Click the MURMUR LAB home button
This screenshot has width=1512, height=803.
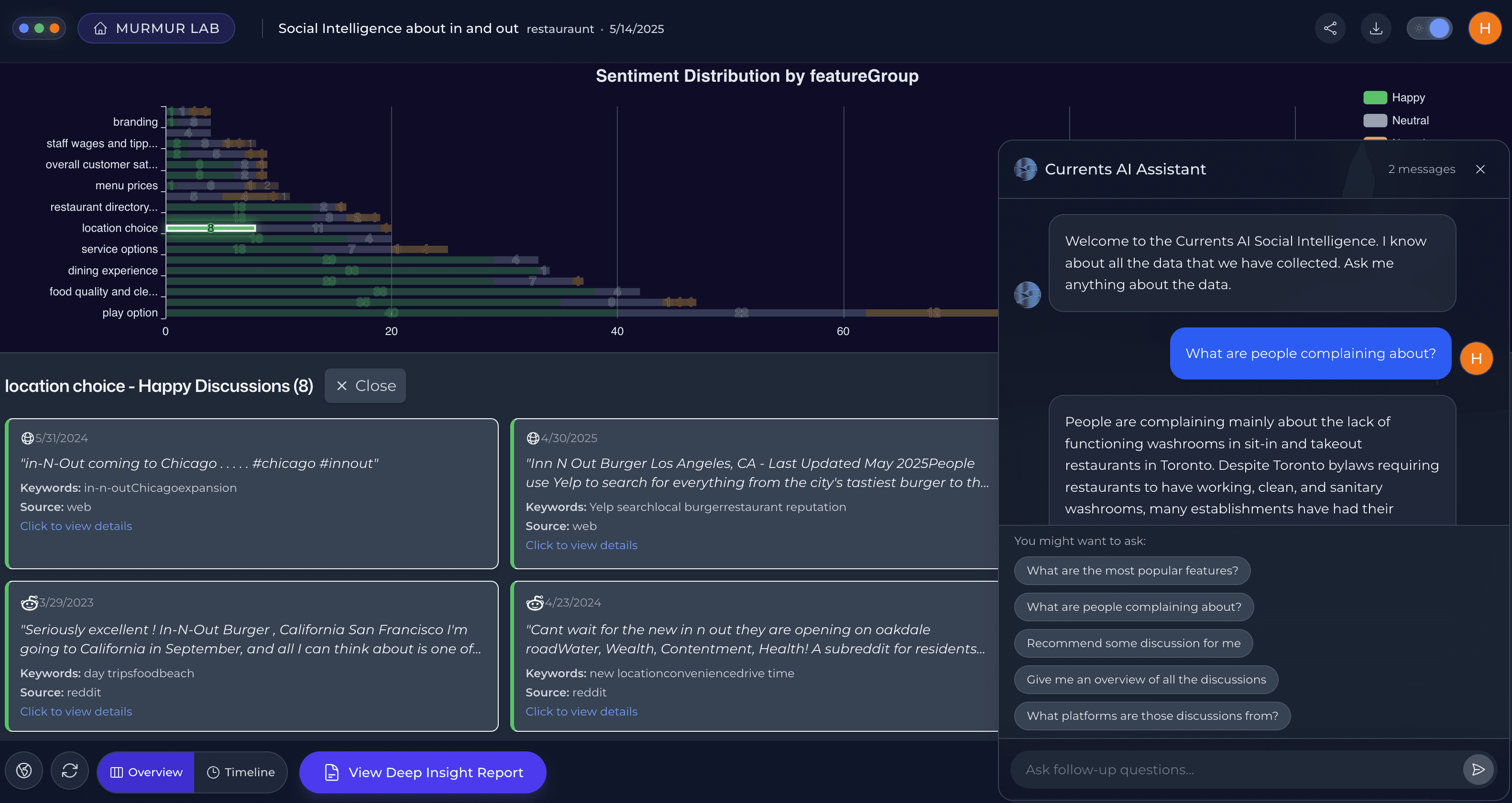pos(156,28)
